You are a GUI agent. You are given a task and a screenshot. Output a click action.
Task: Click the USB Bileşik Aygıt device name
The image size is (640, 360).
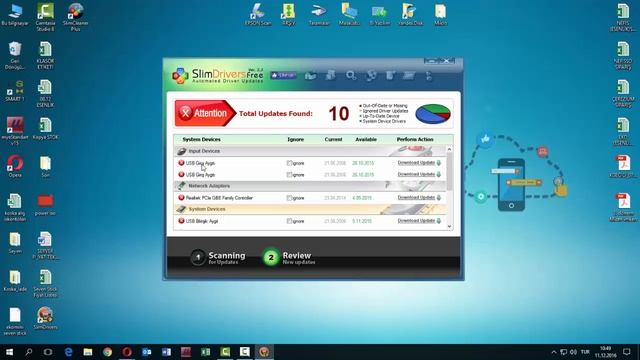[202, 221]
